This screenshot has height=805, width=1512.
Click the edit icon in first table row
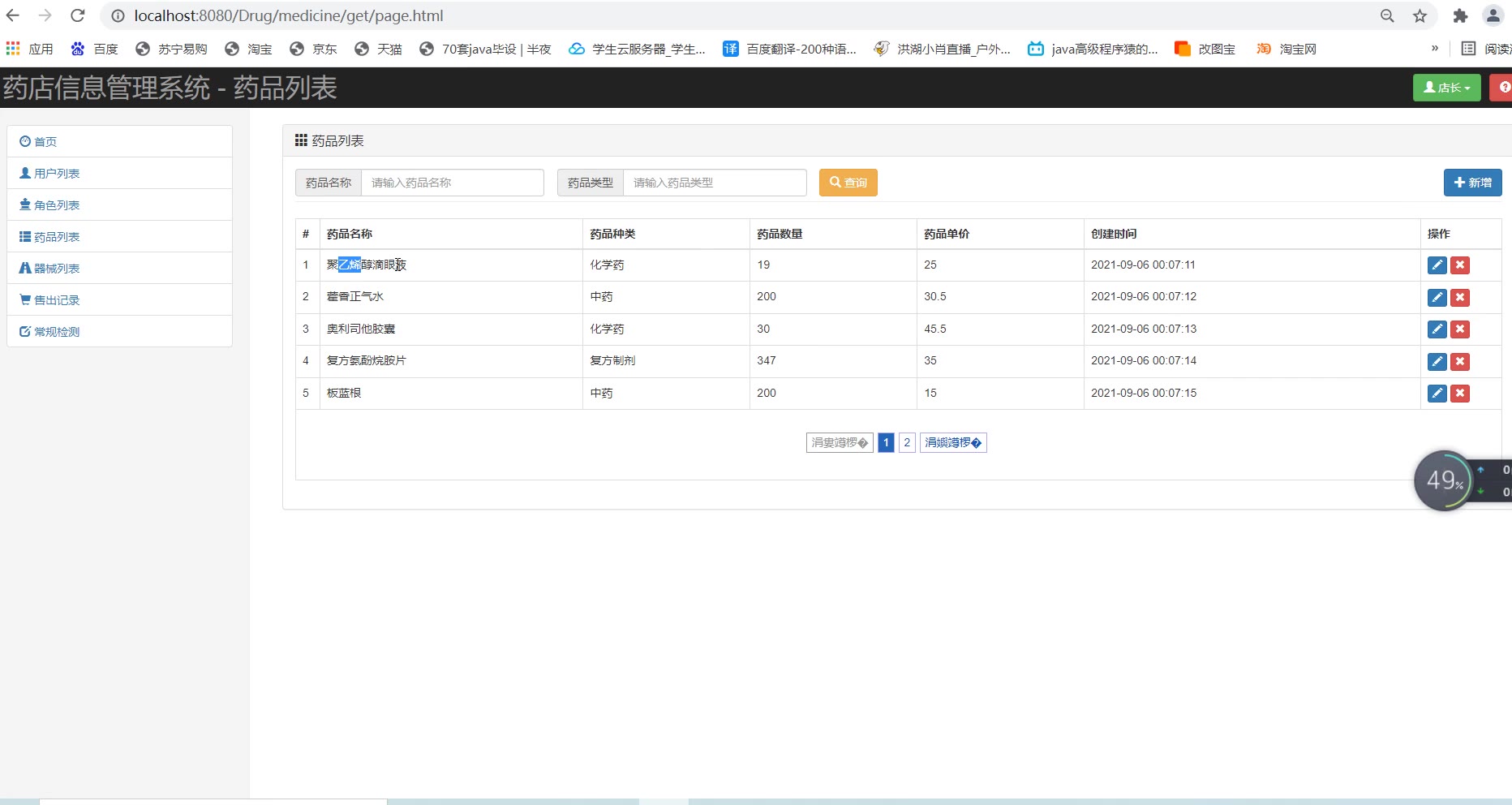[x=1437, y=265]
